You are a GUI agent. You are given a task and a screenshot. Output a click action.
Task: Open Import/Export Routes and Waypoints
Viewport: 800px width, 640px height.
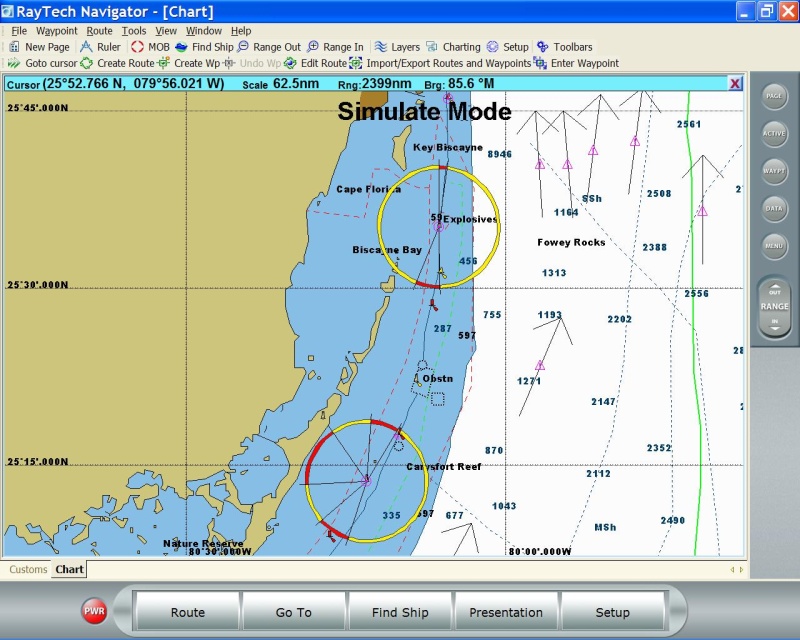pos(440,63)
